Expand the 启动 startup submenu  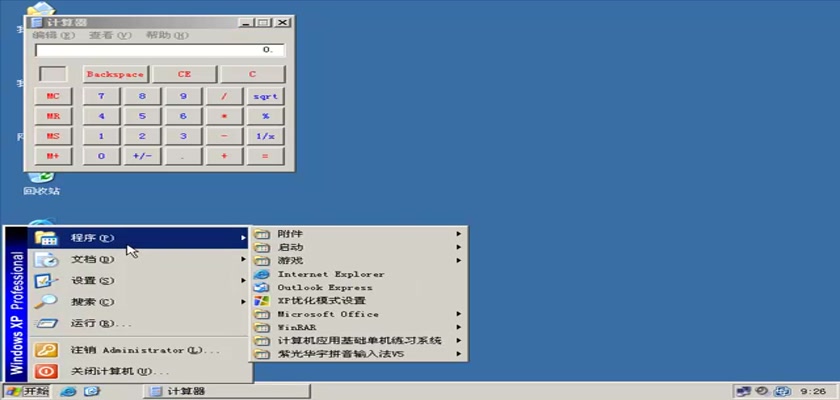(359, 247)
